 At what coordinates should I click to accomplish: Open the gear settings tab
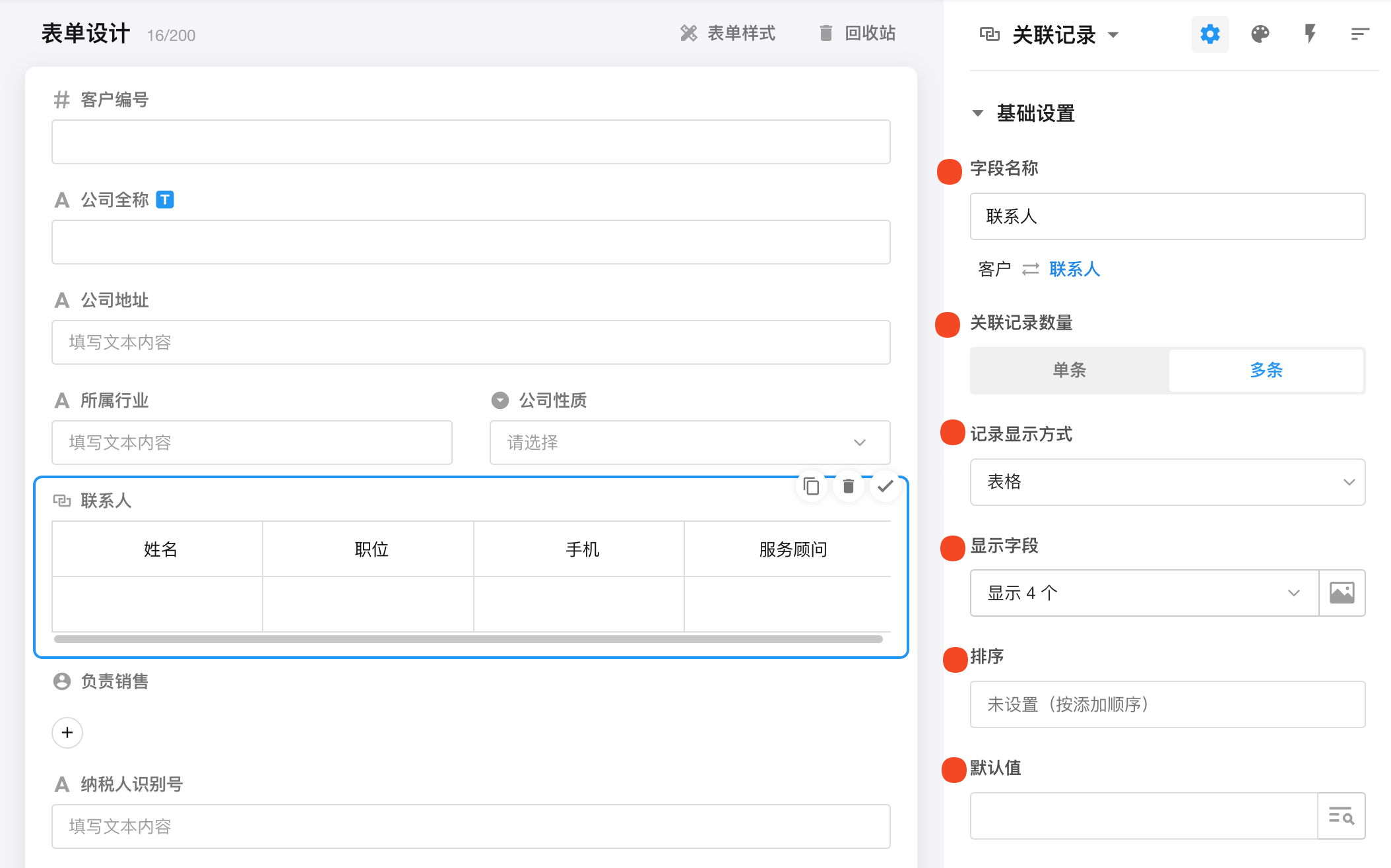[x=1210, y=34]
